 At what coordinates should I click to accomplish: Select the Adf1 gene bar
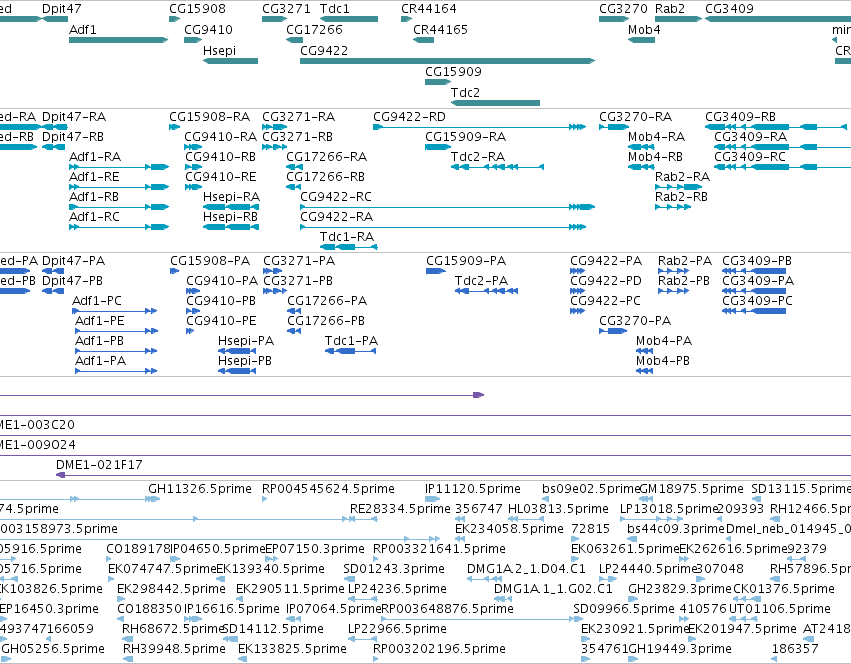pyautogui.click(x=118, y=40)
